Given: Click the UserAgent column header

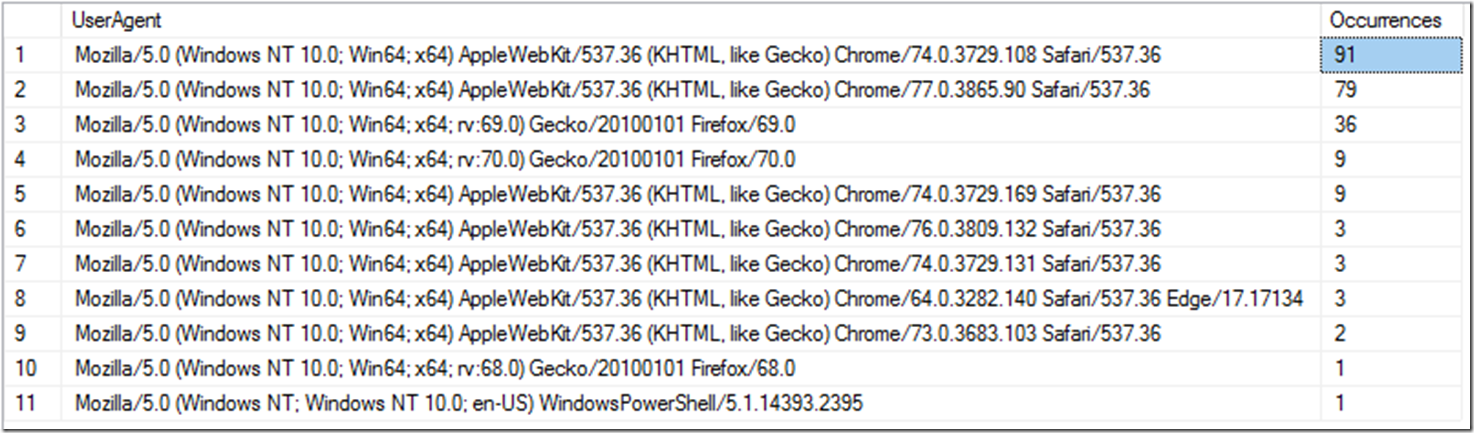Looking at the screenshot, I should coord(117,20).
